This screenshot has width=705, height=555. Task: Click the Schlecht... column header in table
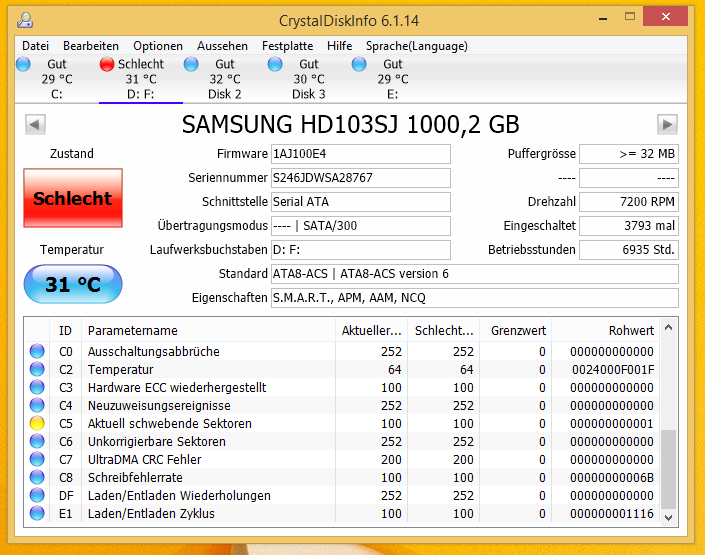click(444, 331)
